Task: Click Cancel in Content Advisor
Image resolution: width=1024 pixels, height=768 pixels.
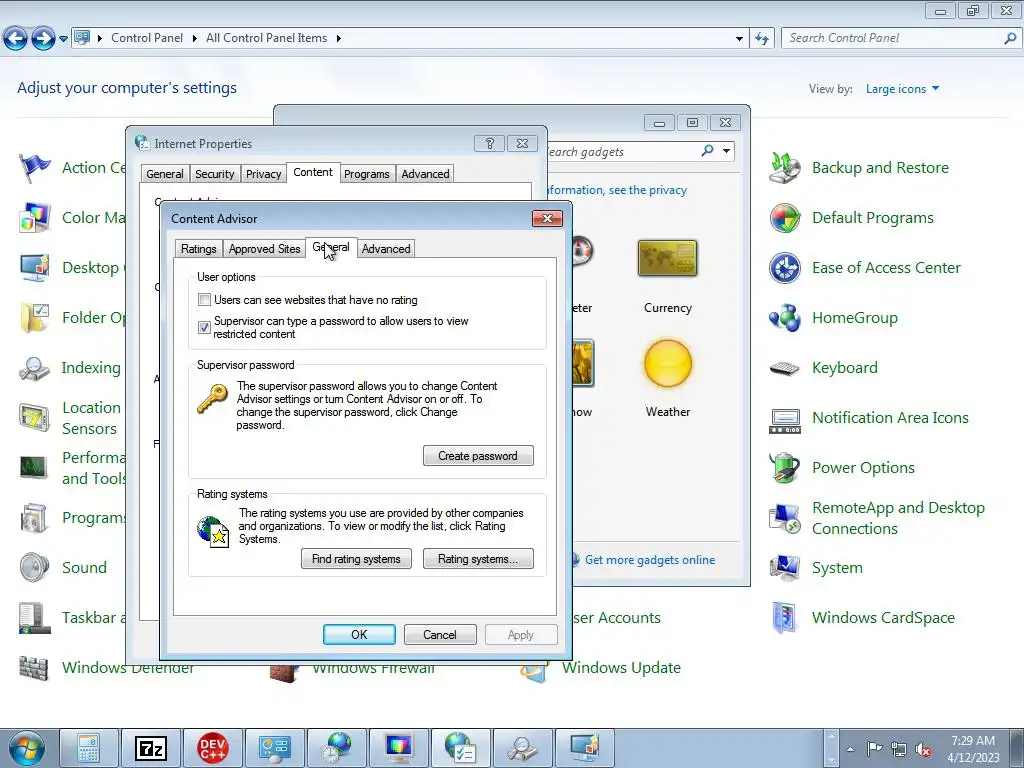Action: pos(440,635)
